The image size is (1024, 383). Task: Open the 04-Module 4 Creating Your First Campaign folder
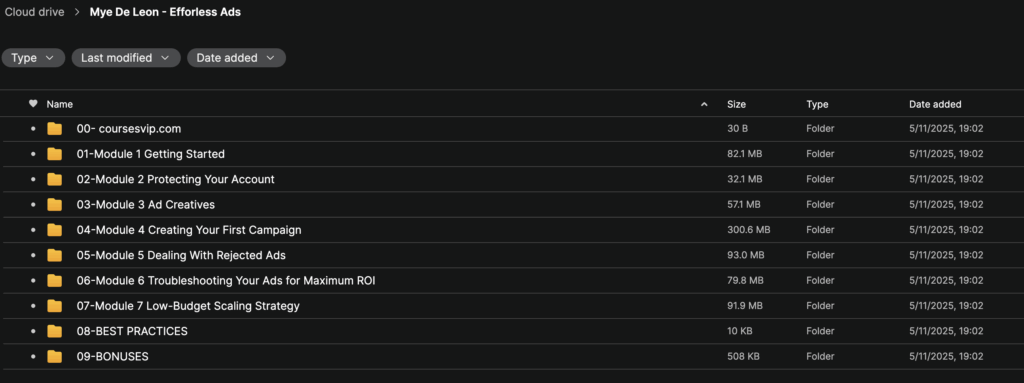coord(189,230)
